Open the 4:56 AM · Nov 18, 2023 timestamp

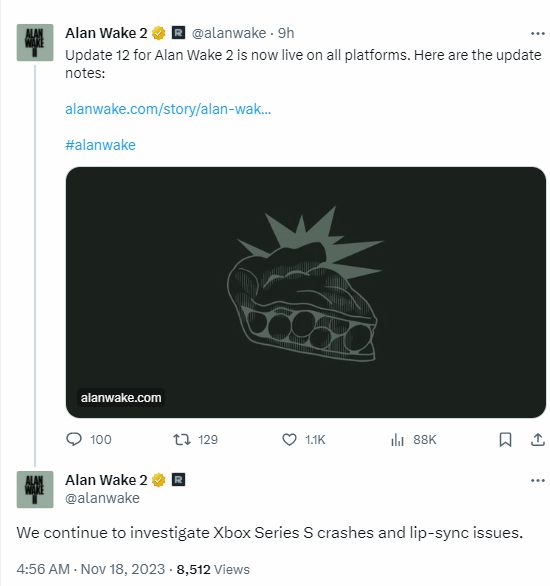pyautogui.click(x=91, y=569)
